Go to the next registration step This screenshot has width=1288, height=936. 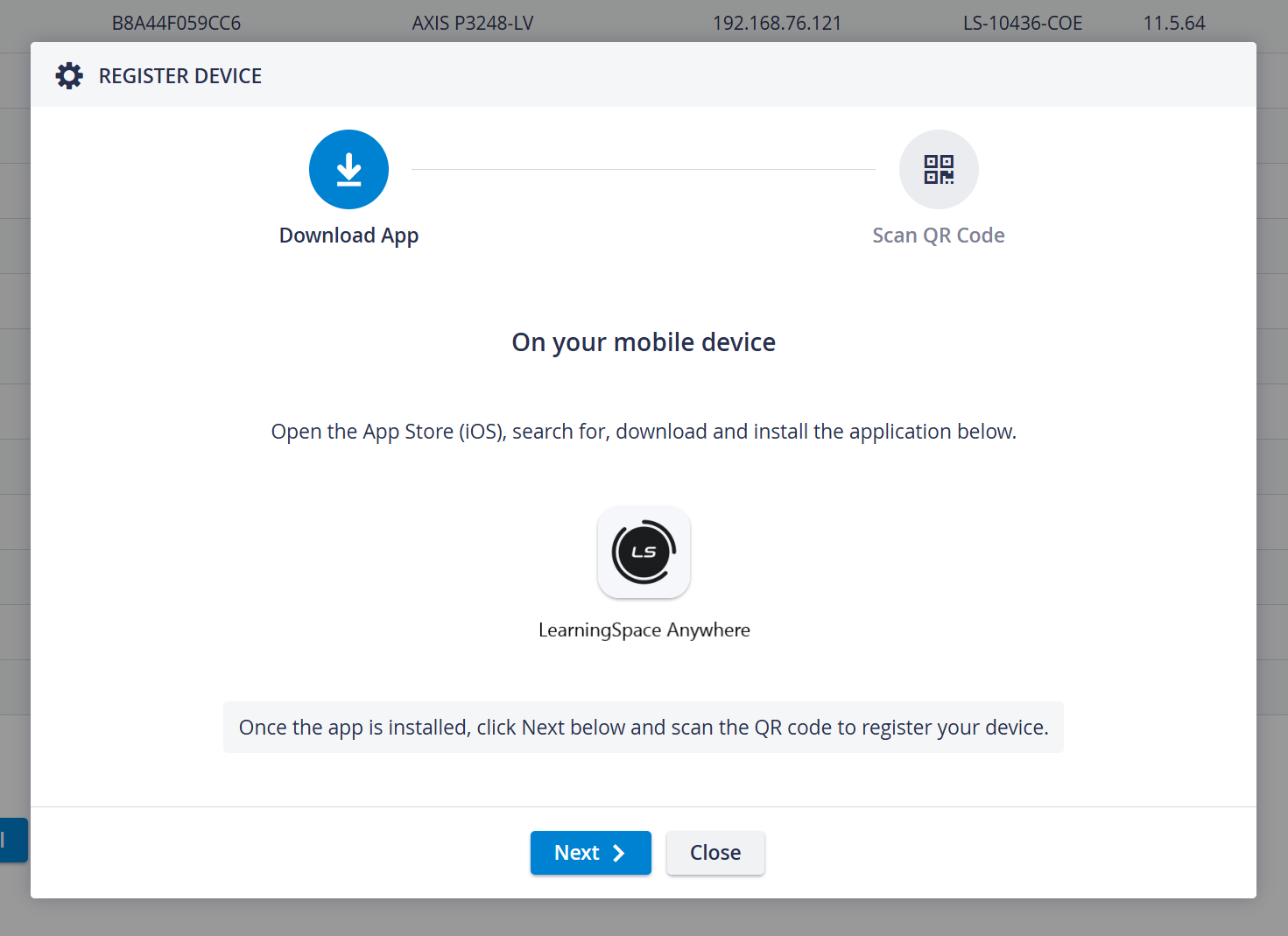(x=591, y=853)
